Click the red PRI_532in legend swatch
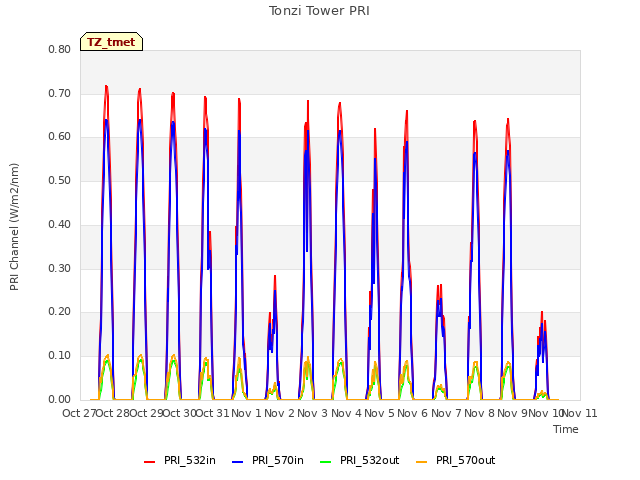Image resolution: width=640 pixels, height=480 pixels. (x=149, y=462)
